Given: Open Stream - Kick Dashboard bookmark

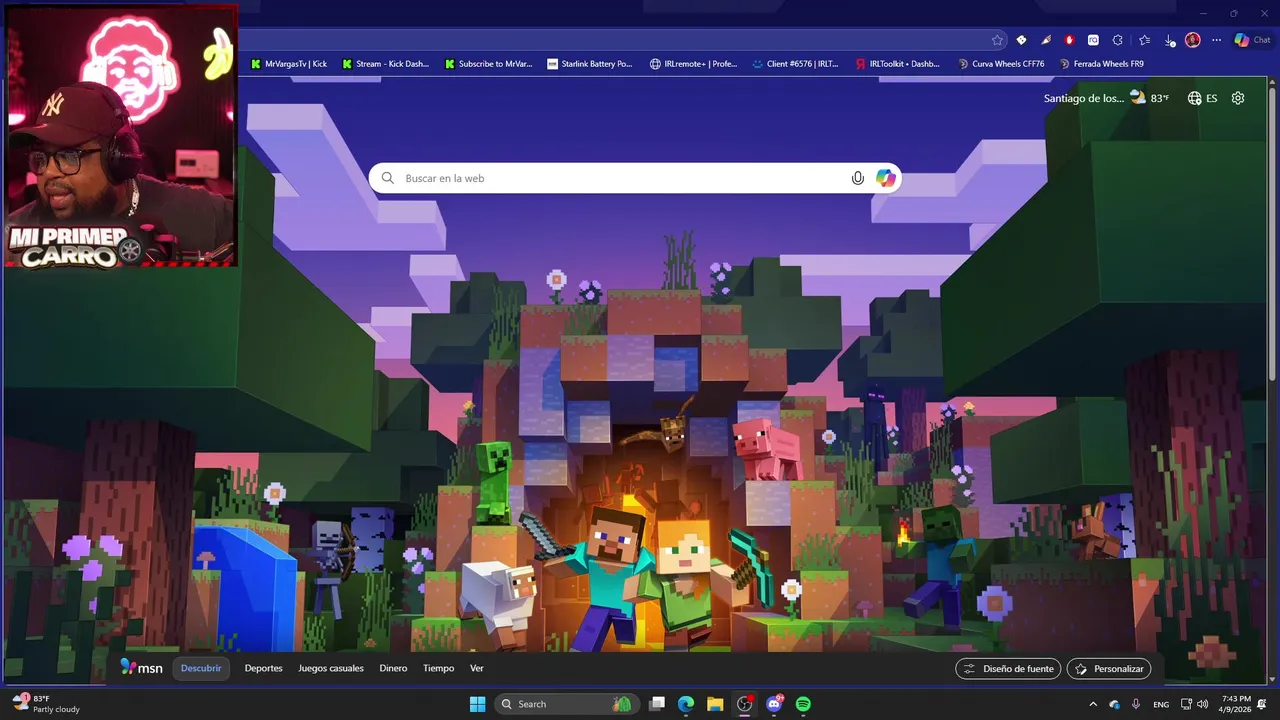Looking at the screenshot, I should tap(385, 64).
